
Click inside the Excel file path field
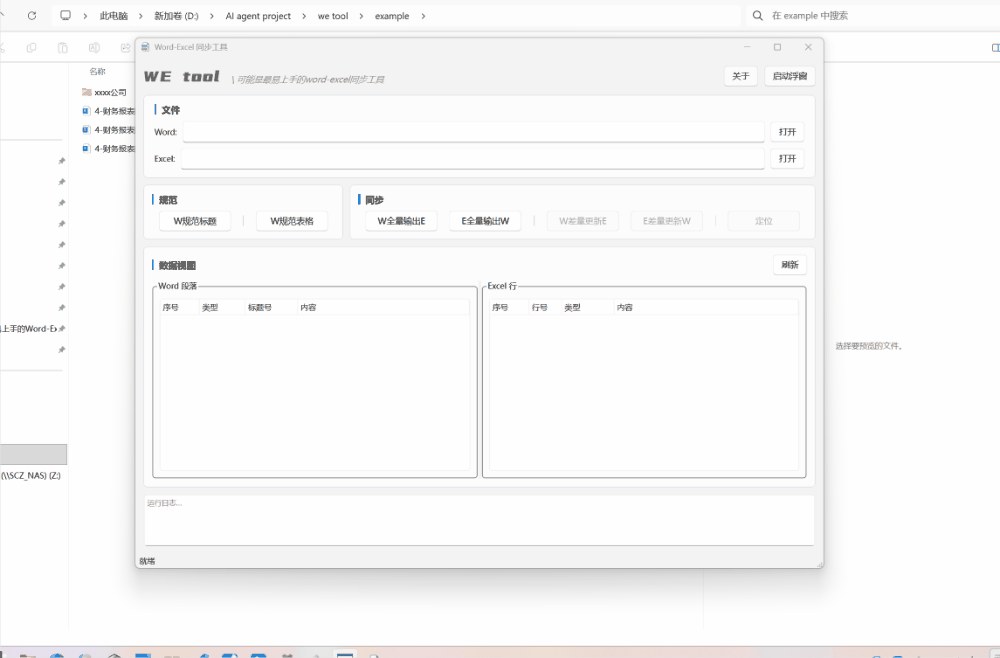pyautogui.click(x=473, y=159)
